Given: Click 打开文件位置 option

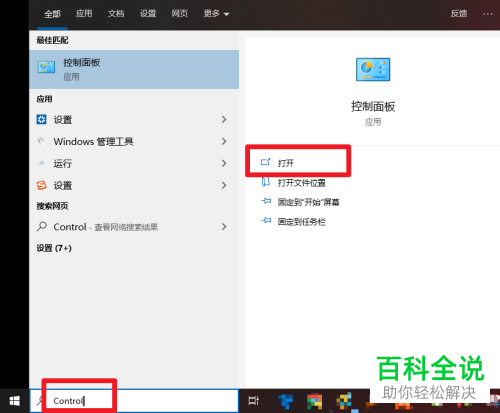Looking at the screenshot, I should (x=302, y=183).
